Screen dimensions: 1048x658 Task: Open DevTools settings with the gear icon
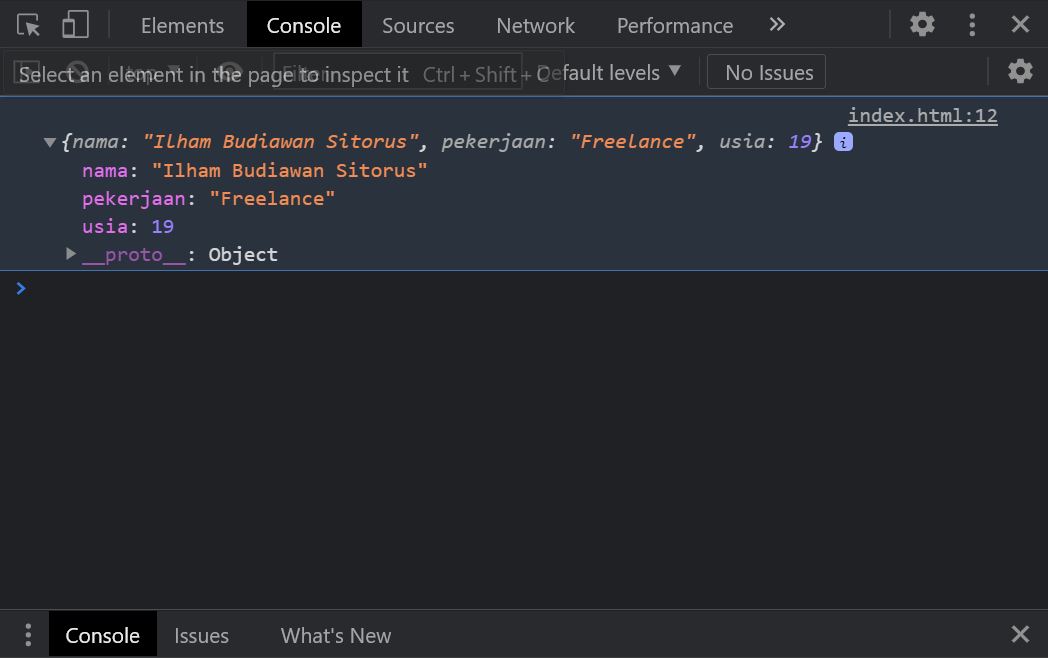pos(921,24)
